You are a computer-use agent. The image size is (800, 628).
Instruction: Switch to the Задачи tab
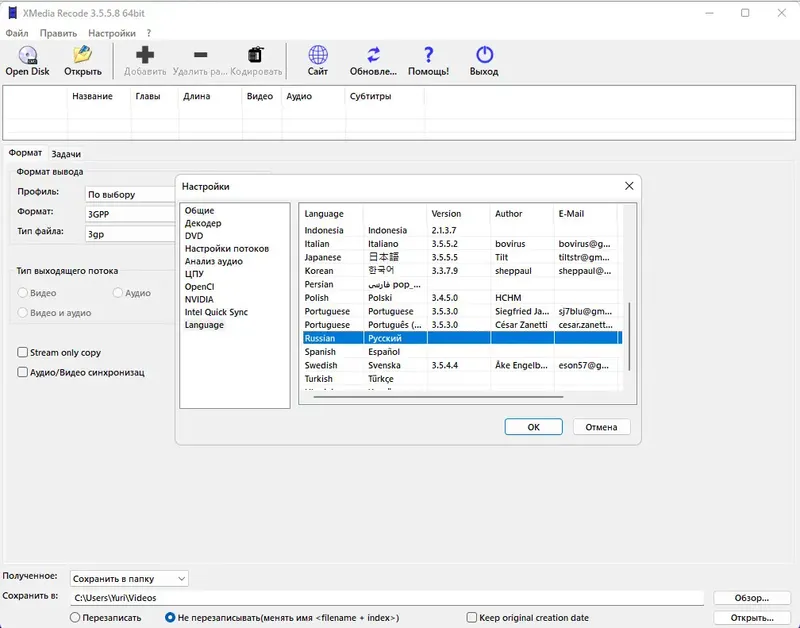coord(66,154)
